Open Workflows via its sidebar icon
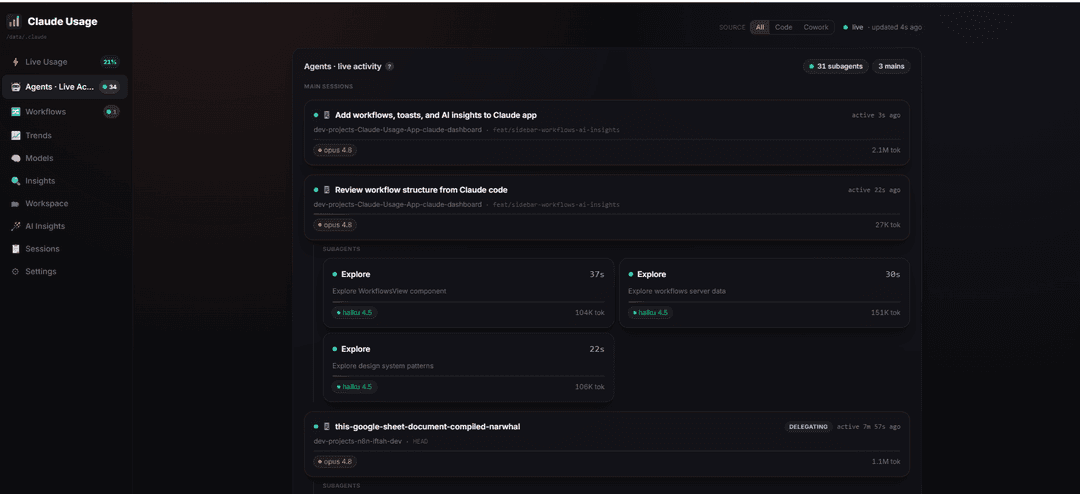 point(15,112)
